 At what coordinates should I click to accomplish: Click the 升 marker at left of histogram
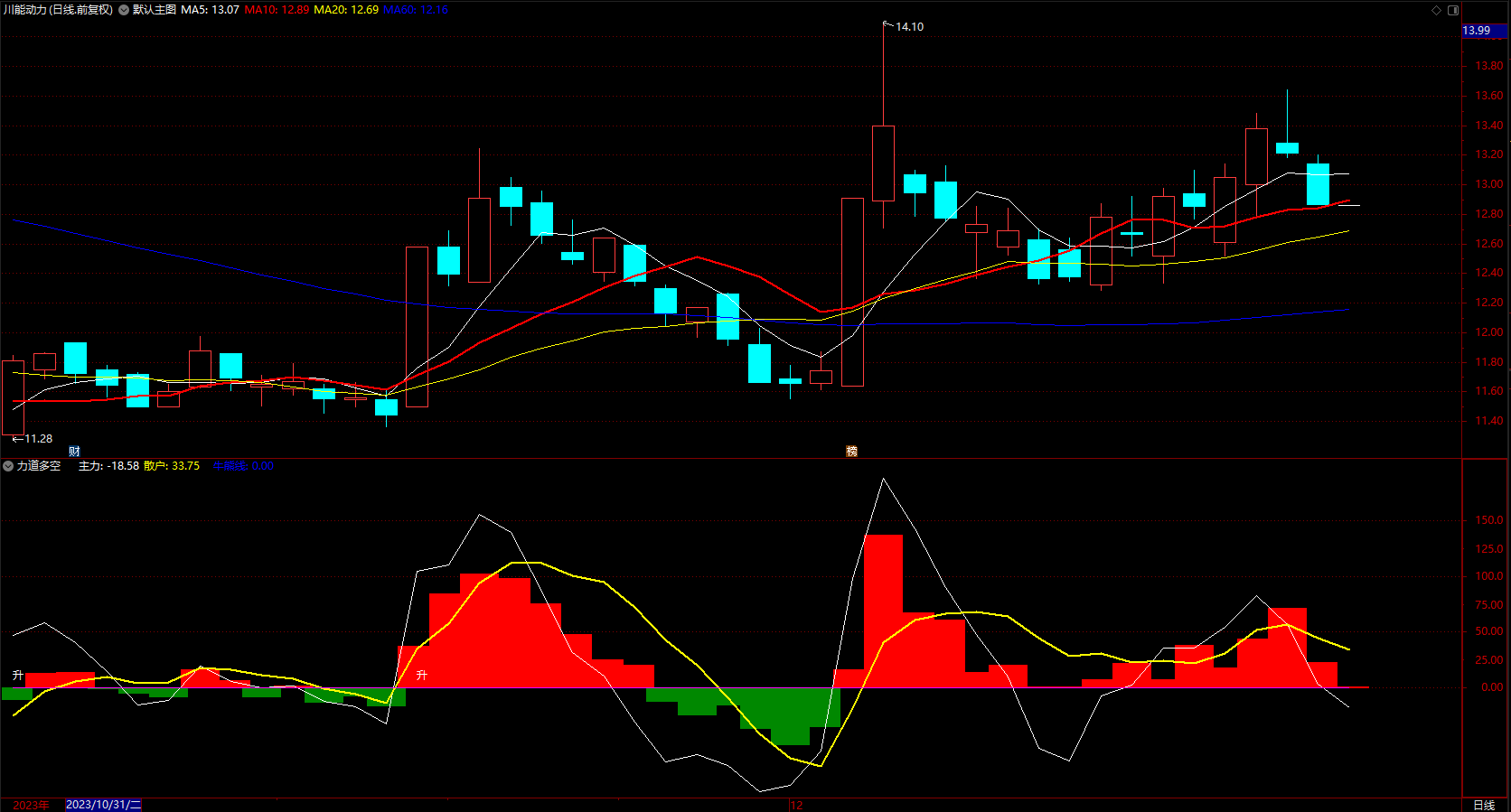pos(17,675)
